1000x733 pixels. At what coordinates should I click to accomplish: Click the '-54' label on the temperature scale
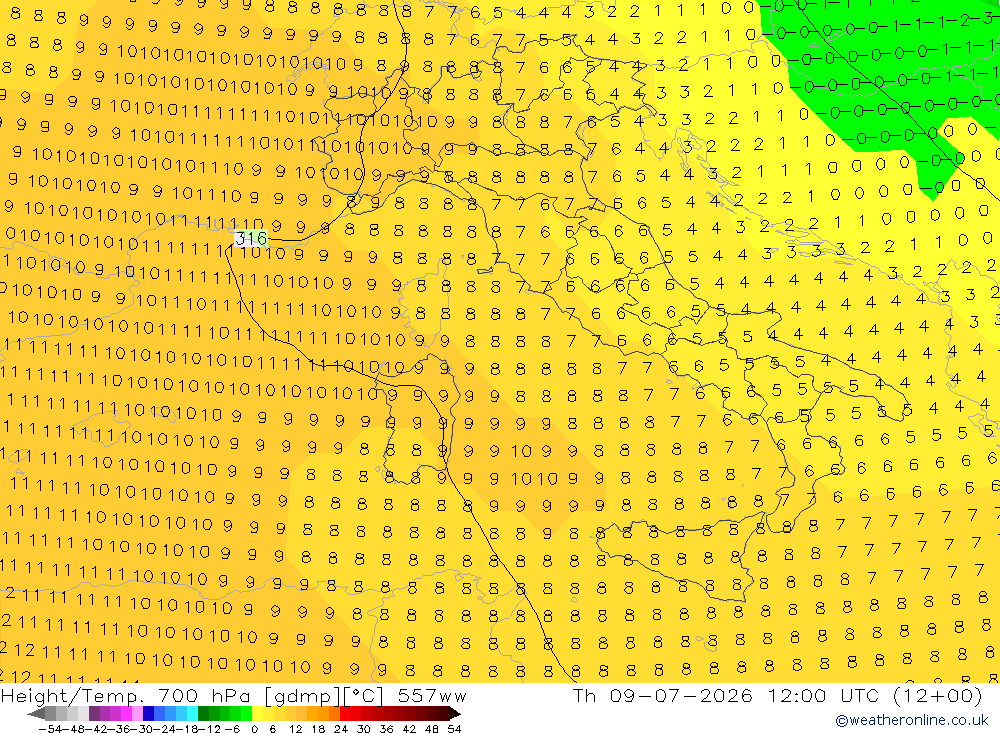(50, 729)
